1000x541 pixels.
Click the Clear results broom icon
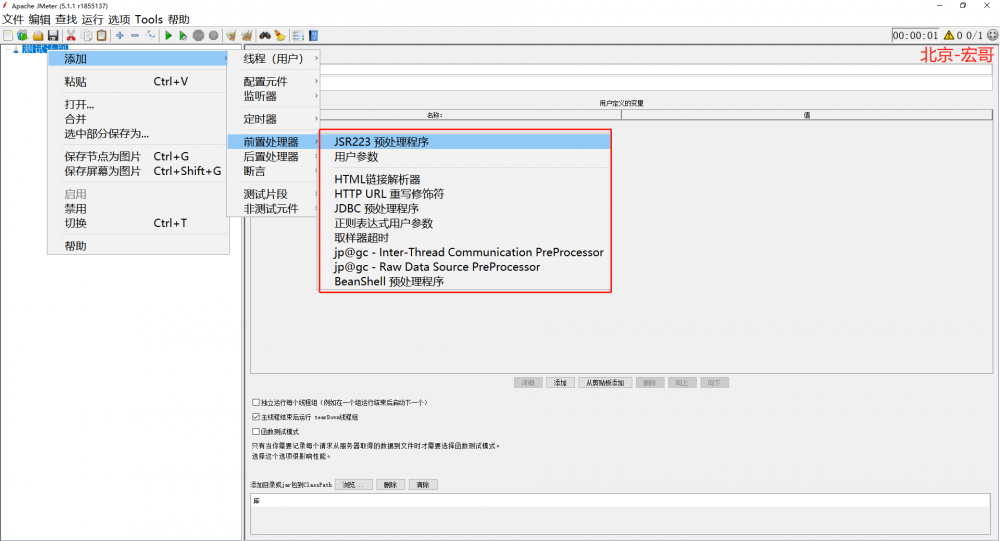(232, 36)
